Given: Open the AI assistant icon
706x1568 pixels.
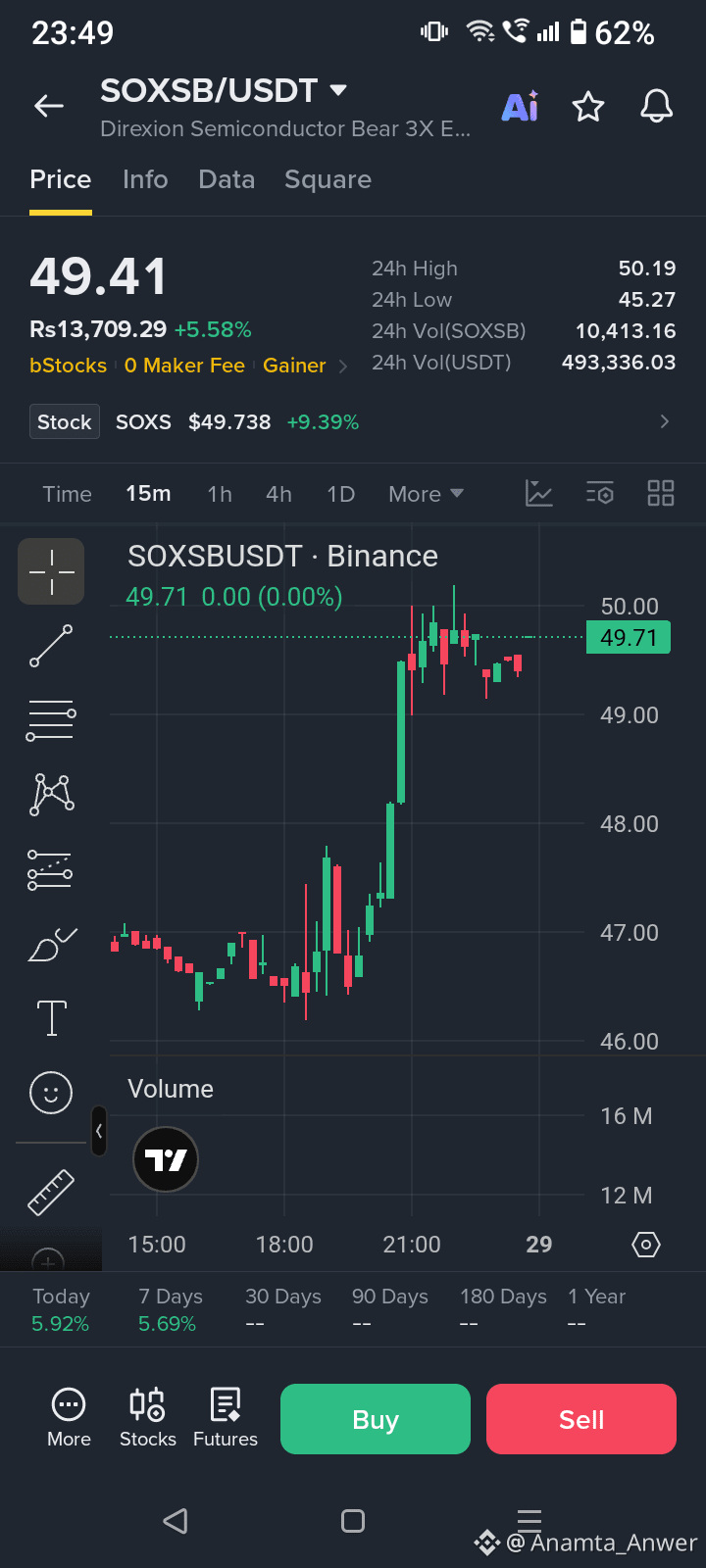Looking at the screenshot, I should tap(520, 106).
